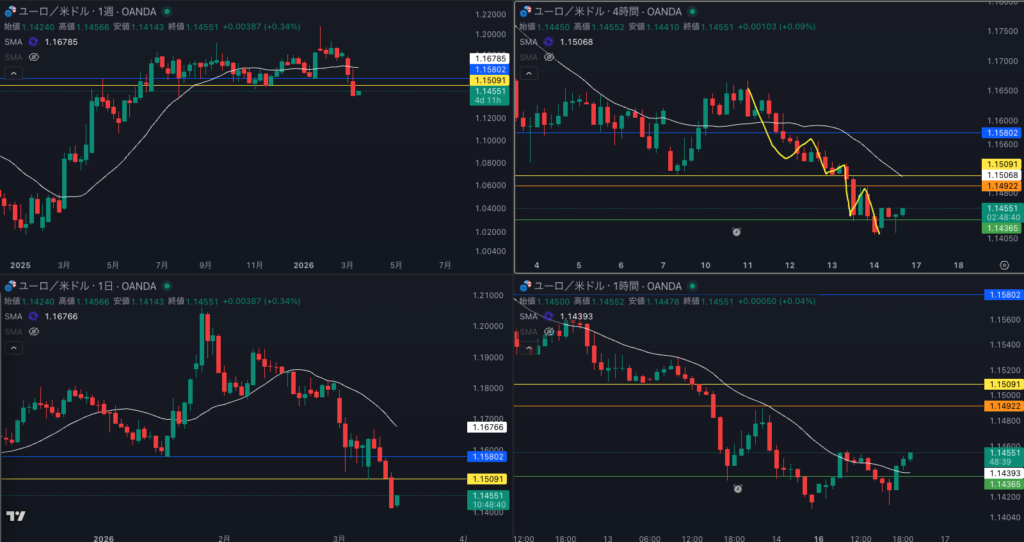The height and width of the screenshot is (542, 1024).
Task: Click the SMA indicator icon in 1-hour chart
Action: [x=548, y=316]
